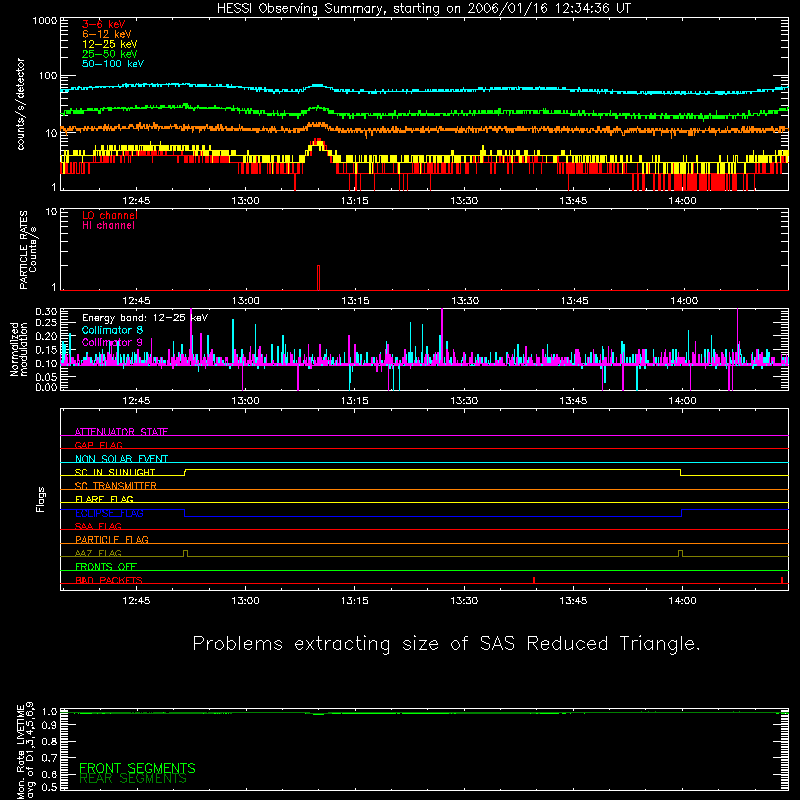The image size is (800, 800).
Task: Click the BAD PACKETS tick mark near 13:40
Action: click(x=534, y=580)
